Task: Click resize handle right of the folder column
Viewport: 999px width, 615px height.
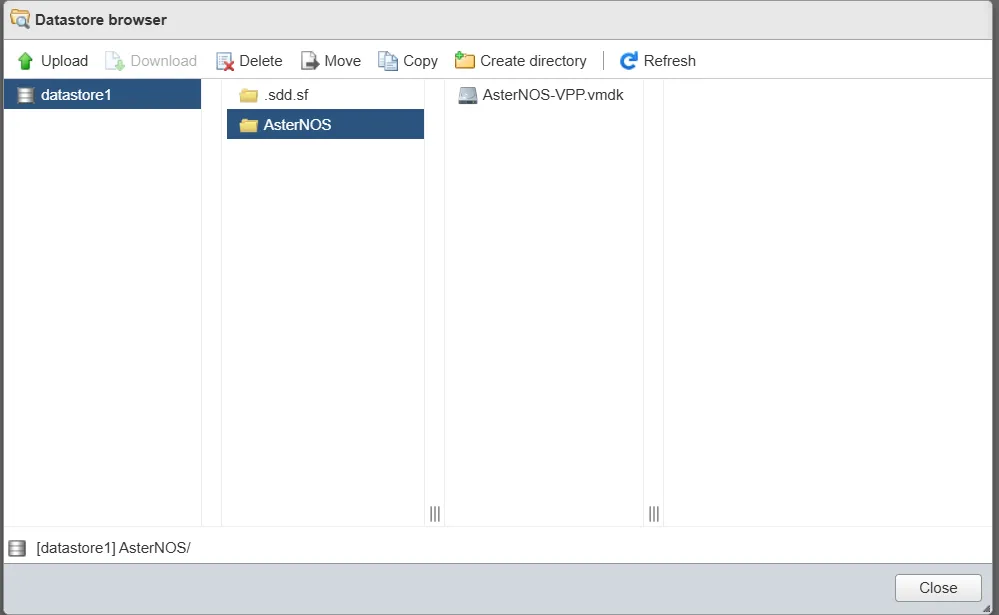Action: pos(435,513)
